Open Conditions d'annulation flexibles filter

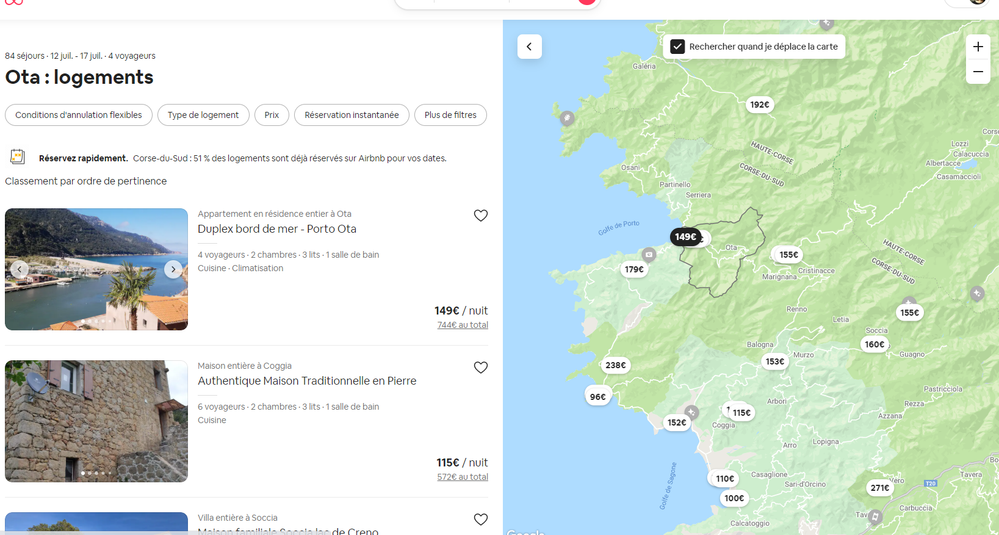click(78, 115)
